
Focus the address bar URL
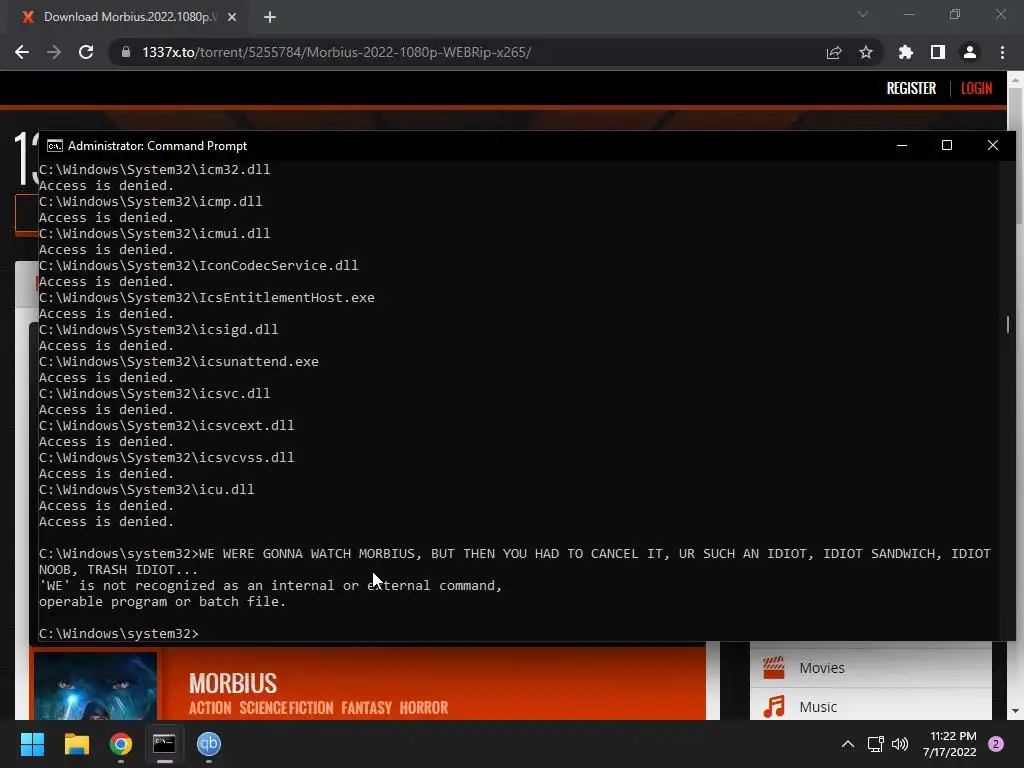[x=336, y=52]
